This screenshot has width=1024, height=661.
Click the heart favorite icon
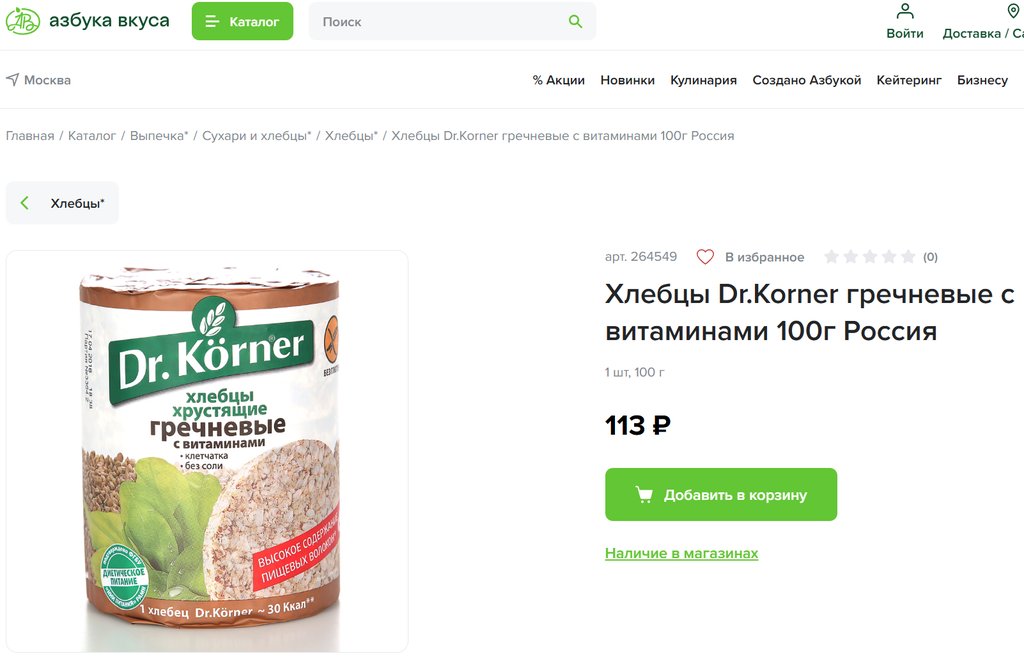[x=705, y=257]
